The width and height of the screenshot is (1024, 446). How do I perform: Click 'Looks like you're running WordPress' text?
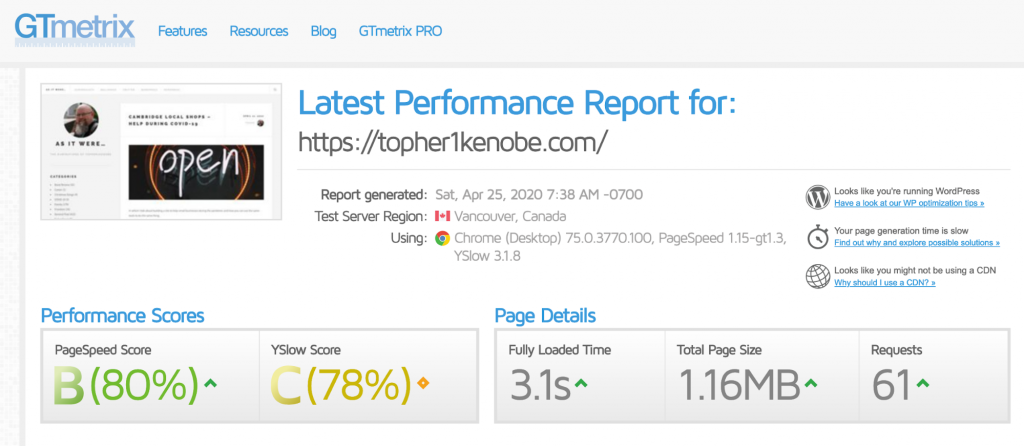(x=907, y=191)
